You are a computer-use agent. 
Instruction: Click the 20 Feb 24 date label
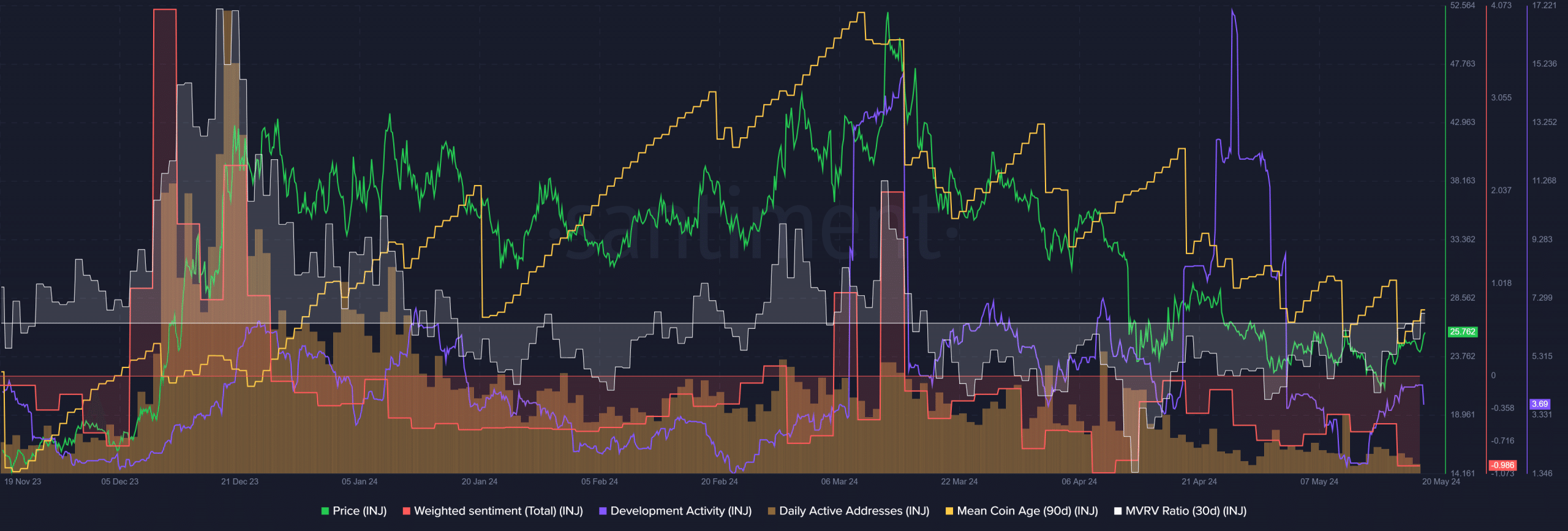tap(720, 482)
